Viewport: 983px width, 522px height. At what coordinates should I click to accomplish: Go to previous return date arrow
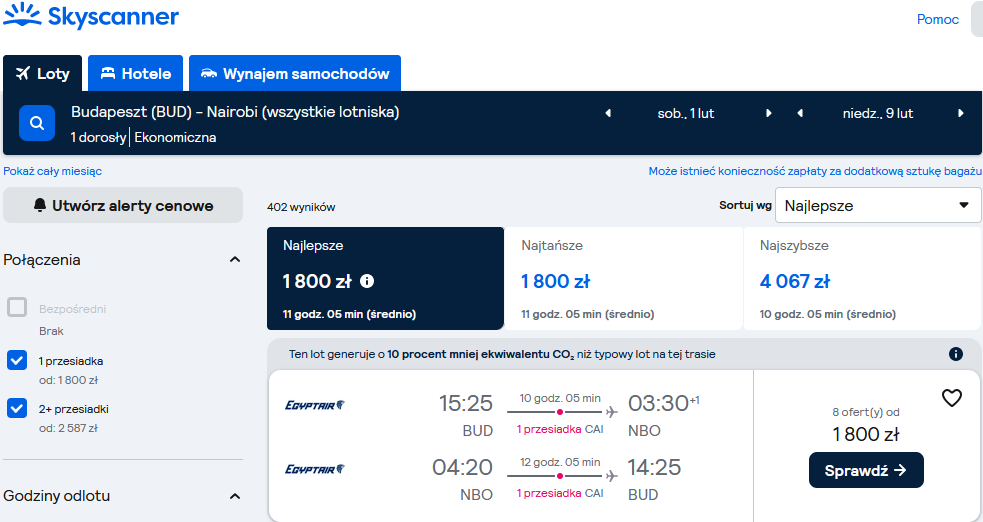pyautogui.click(x=800, y=113)
